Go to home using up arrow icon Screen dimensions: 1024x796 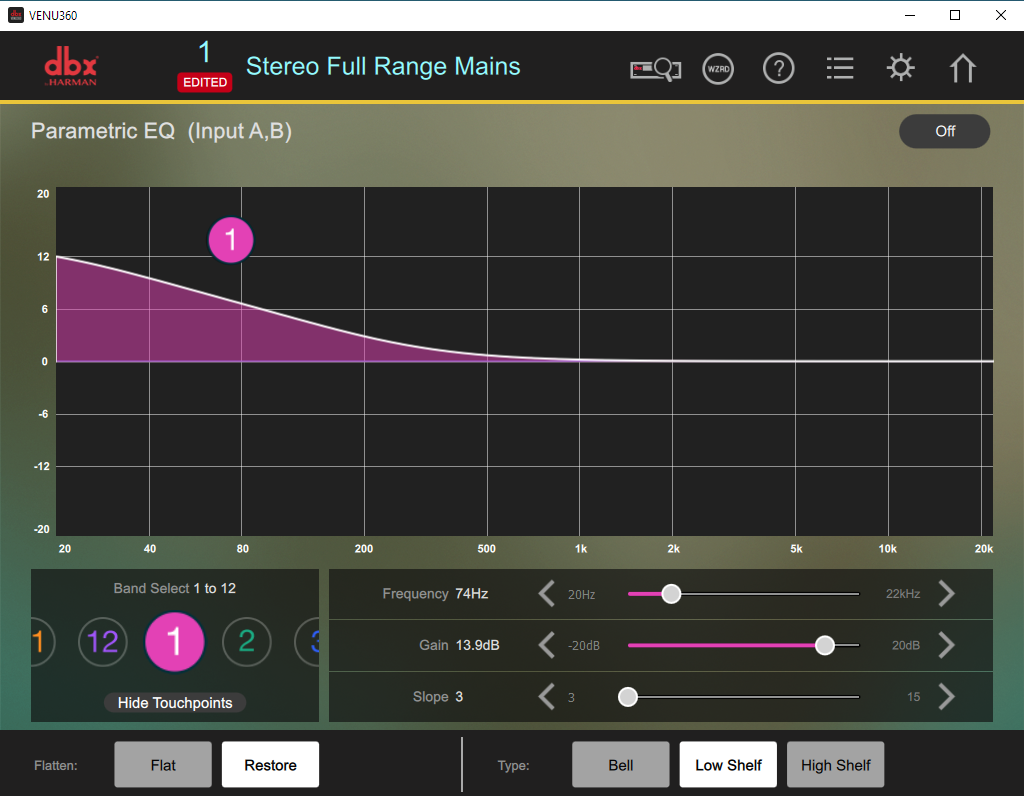(962, 69)
